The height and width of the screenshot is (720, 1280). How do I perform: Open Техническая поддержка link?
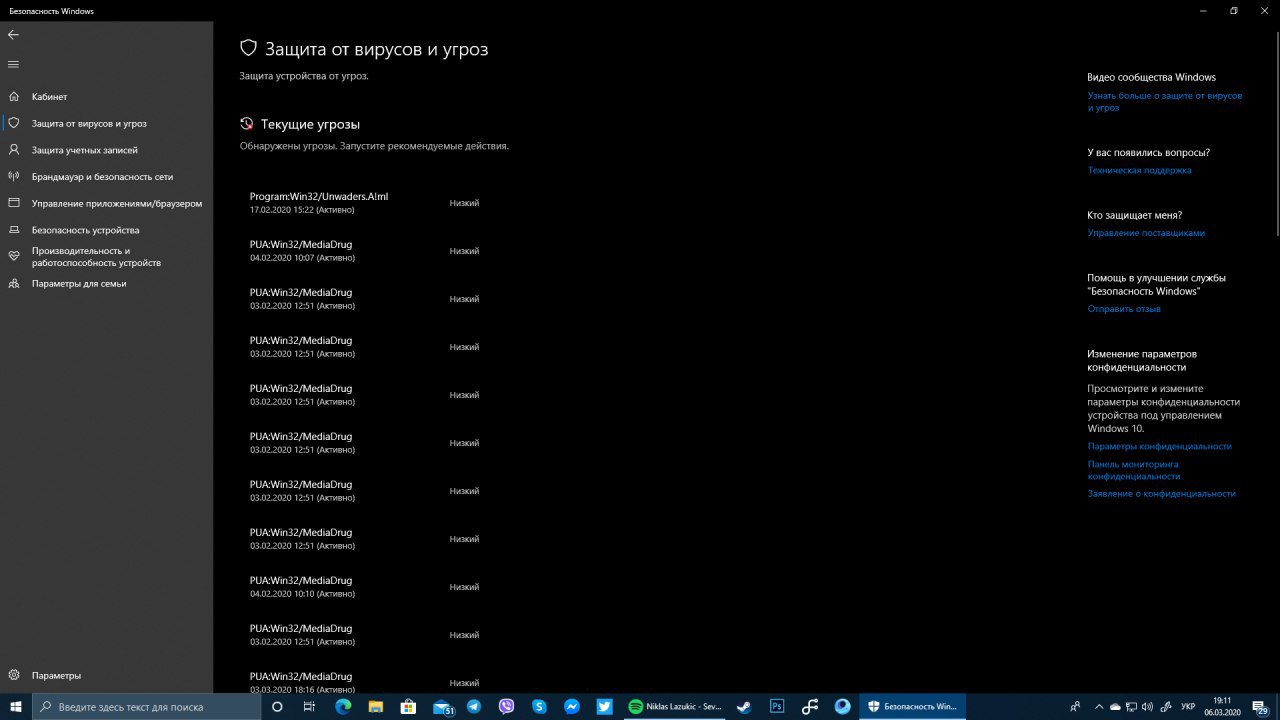pyautogui.click(x=1139, y=170)
